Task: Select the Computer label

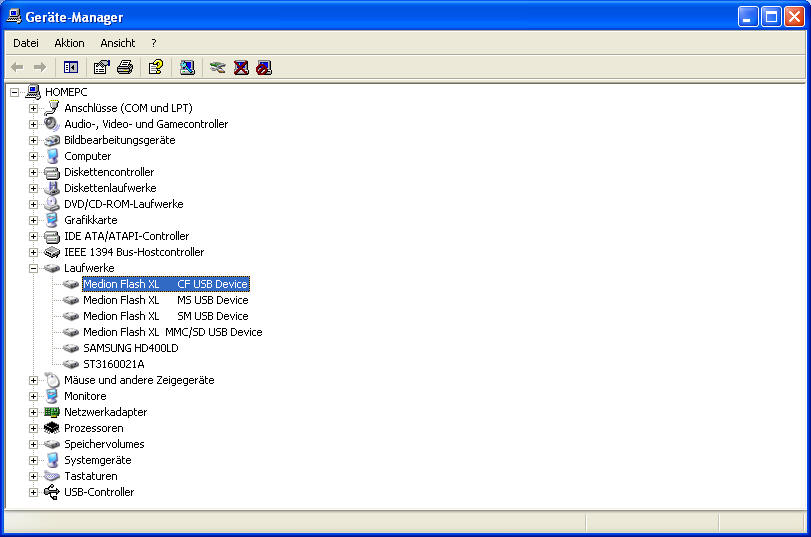Action: pos(87,156)
